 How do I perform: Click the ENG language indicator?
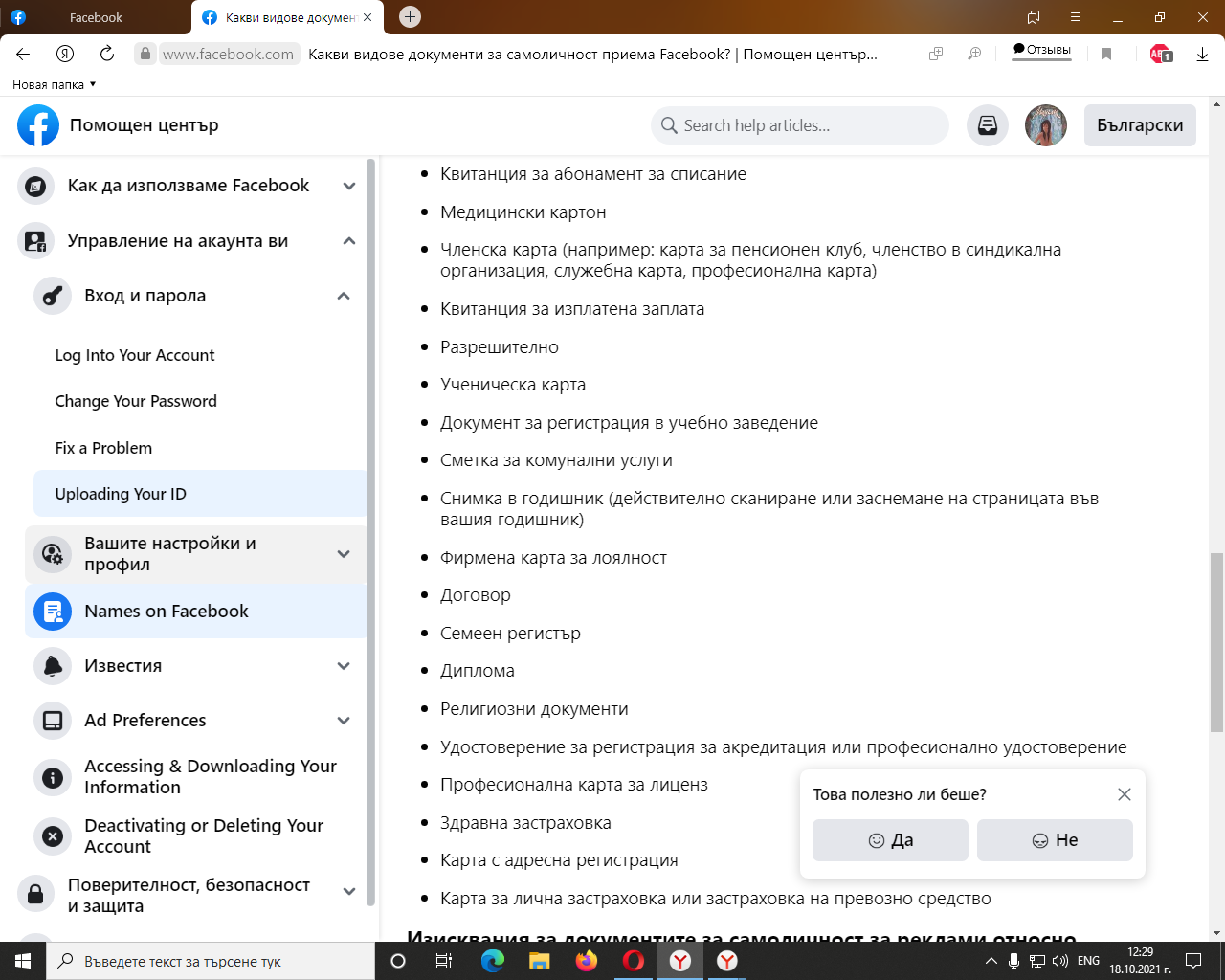(1088, 961)
